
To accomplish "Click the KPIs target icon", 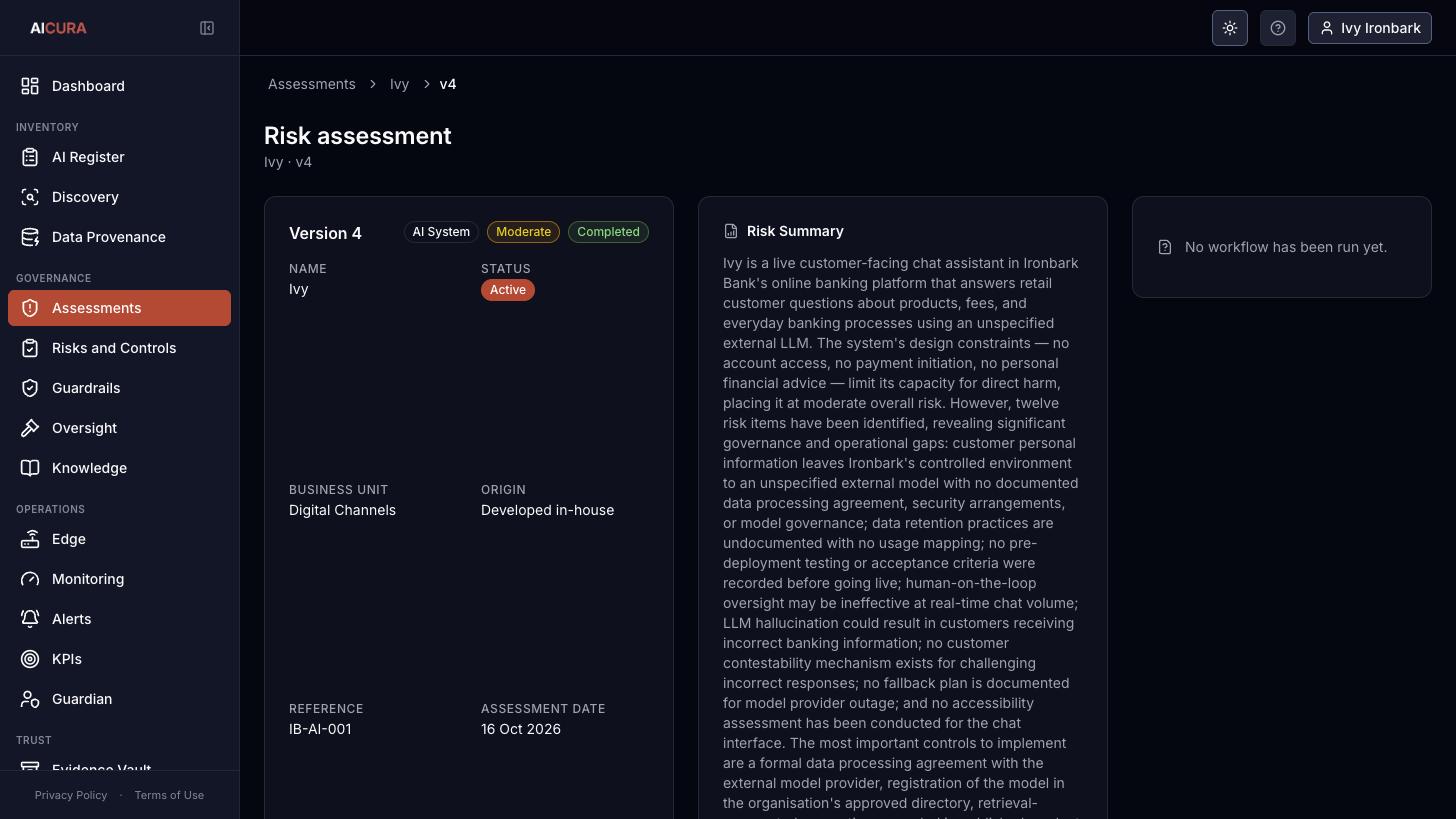I will pos(30,659).
